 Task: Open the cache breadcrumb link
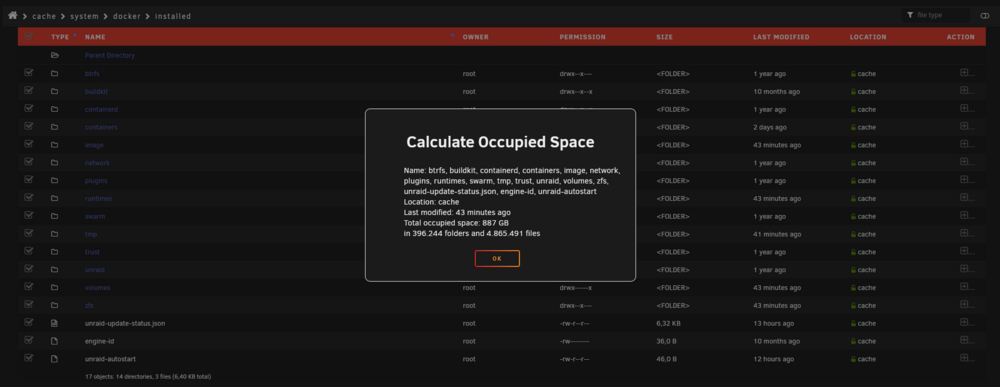click(45, 16)
